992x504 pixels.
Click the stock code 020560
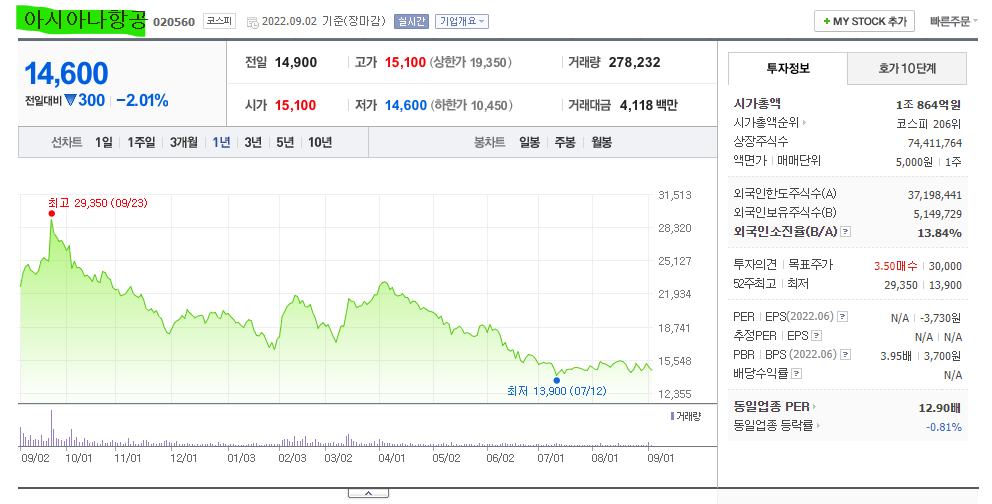click(174, 22)
